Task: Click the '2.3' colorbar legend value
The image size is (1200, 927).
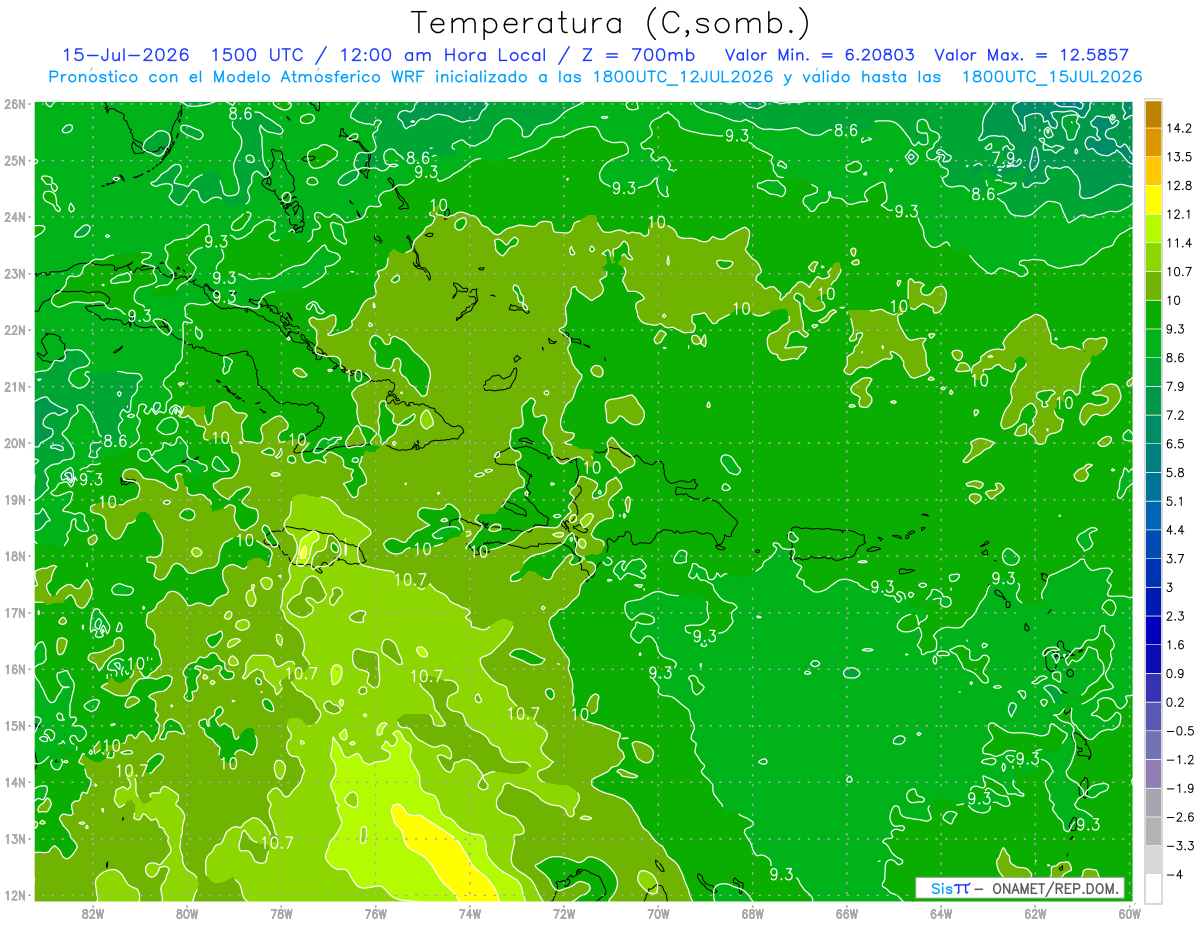Action: [1176, 616]
